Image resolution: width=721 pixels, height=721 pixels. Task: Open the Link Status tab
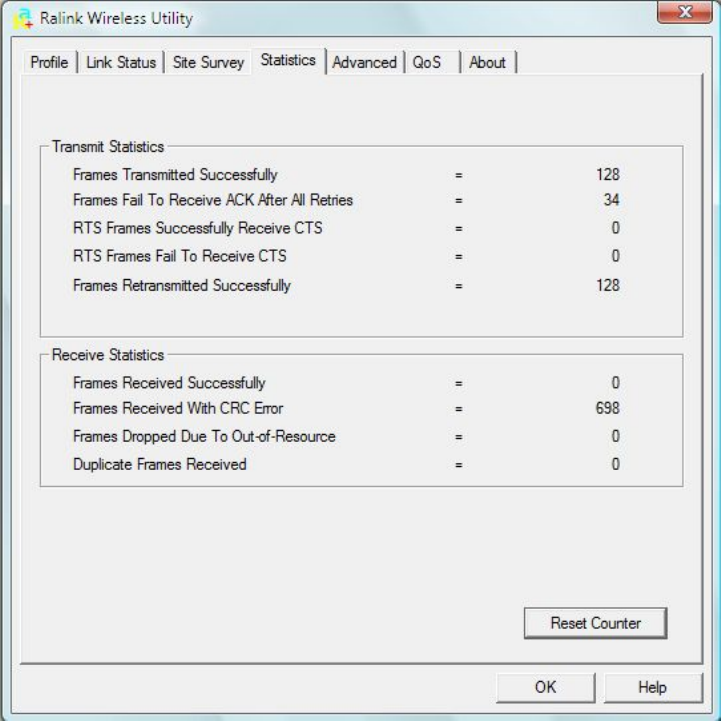click(x=121, y=62)
